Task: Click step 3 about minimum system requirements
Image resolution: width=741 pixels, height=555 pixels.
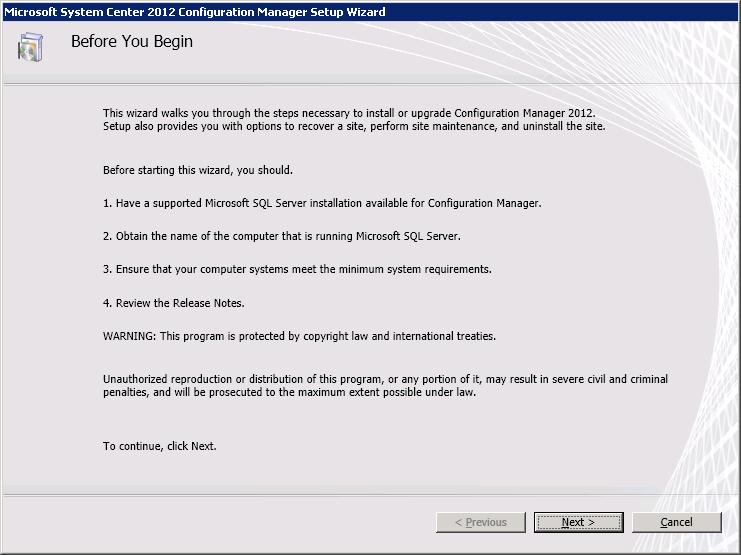Action: click(297, 269)
